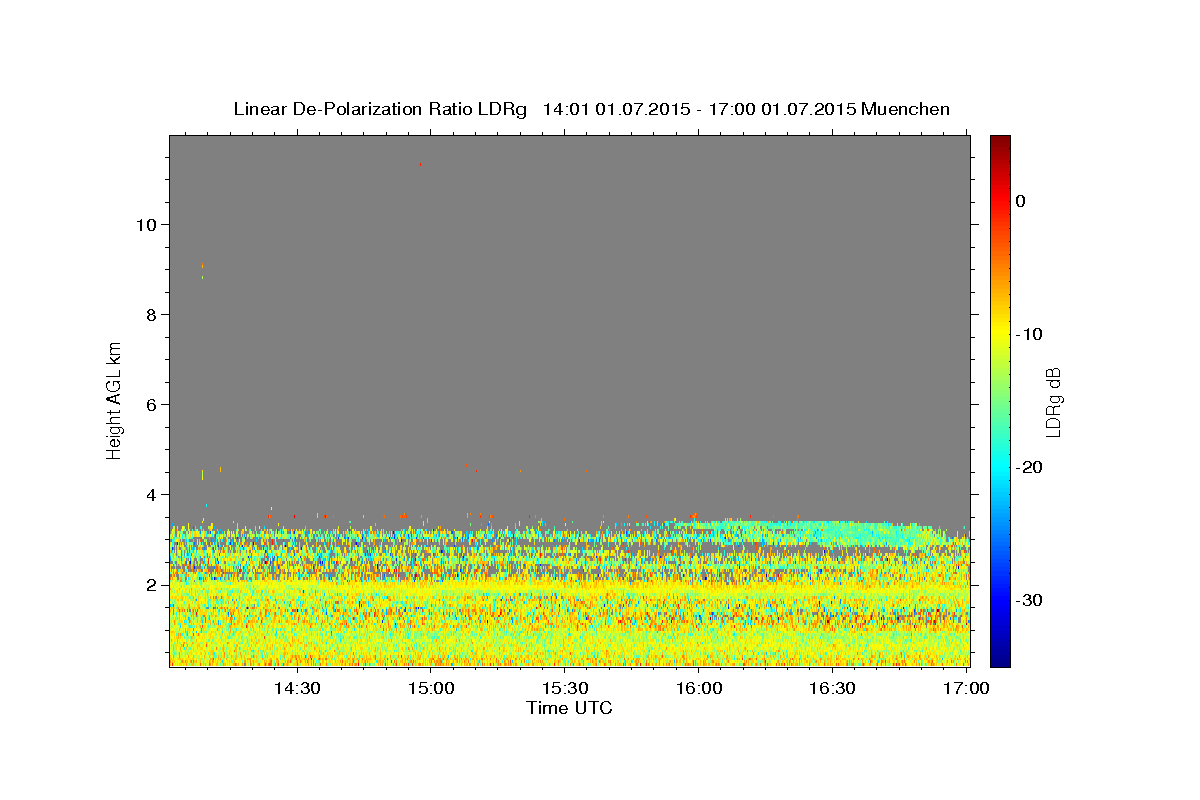Click the start time '14:01 01.07.2015' in the title
Screen dimensions: 1200x800
click(615, 109)
